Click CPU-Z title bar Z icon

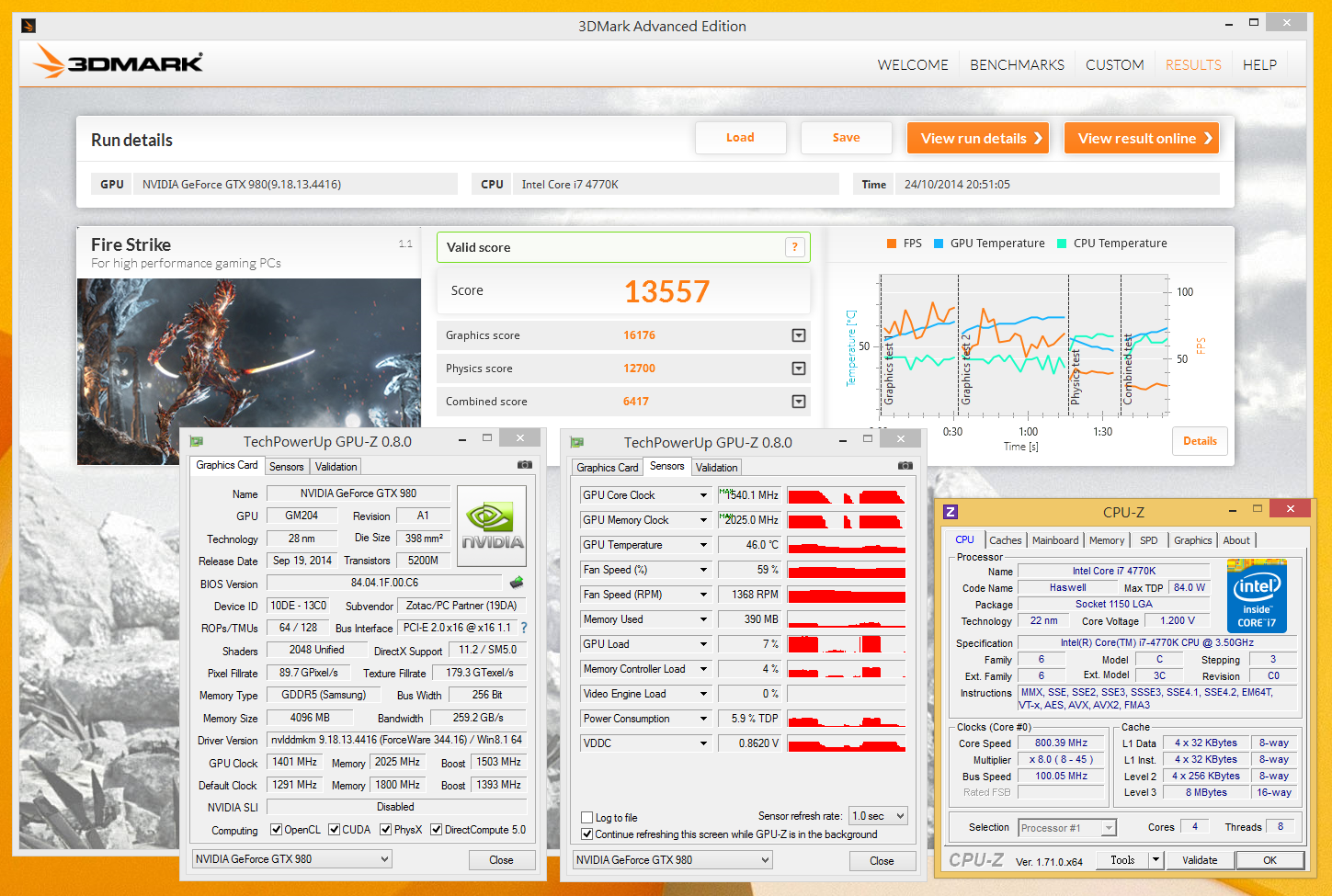click(951, 512)
